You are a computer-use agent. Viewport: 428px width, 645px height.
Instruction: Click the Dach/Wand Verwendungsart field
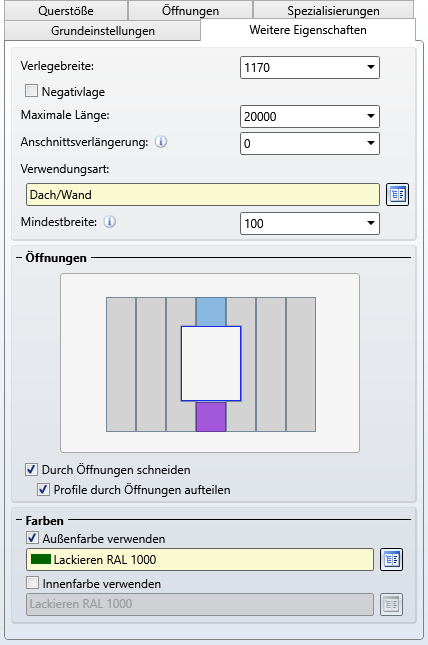[202, 195]
